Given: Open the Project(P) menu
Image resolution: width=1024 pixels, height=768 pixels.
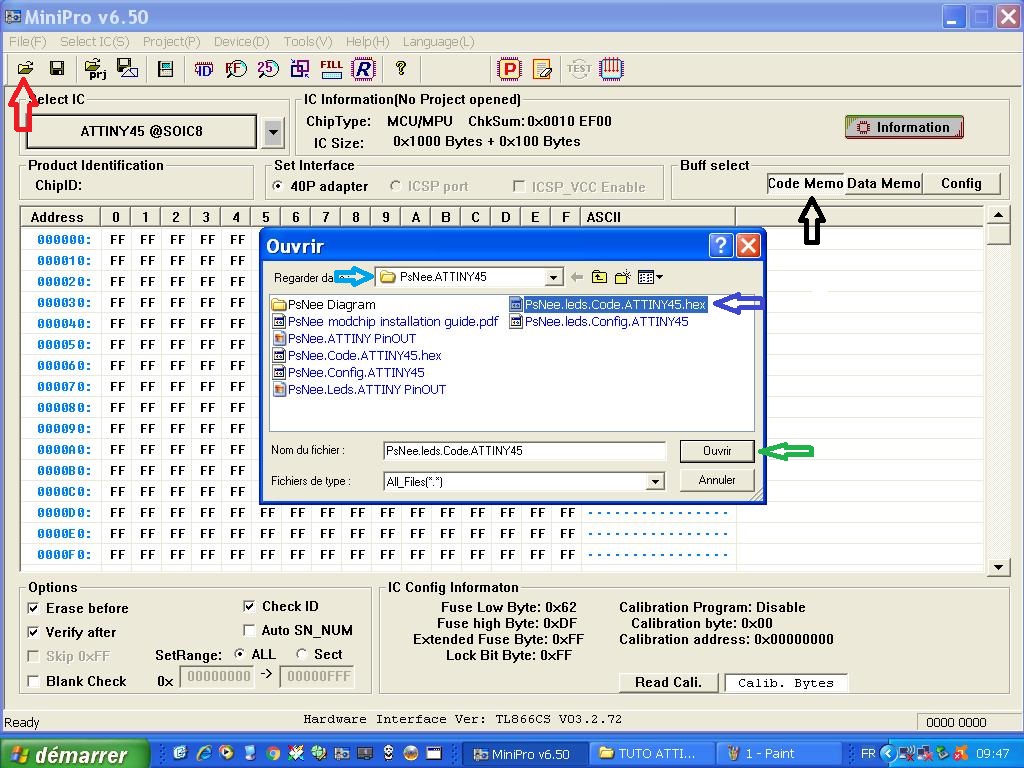Looking at the screenshot, I should (171, 42).
